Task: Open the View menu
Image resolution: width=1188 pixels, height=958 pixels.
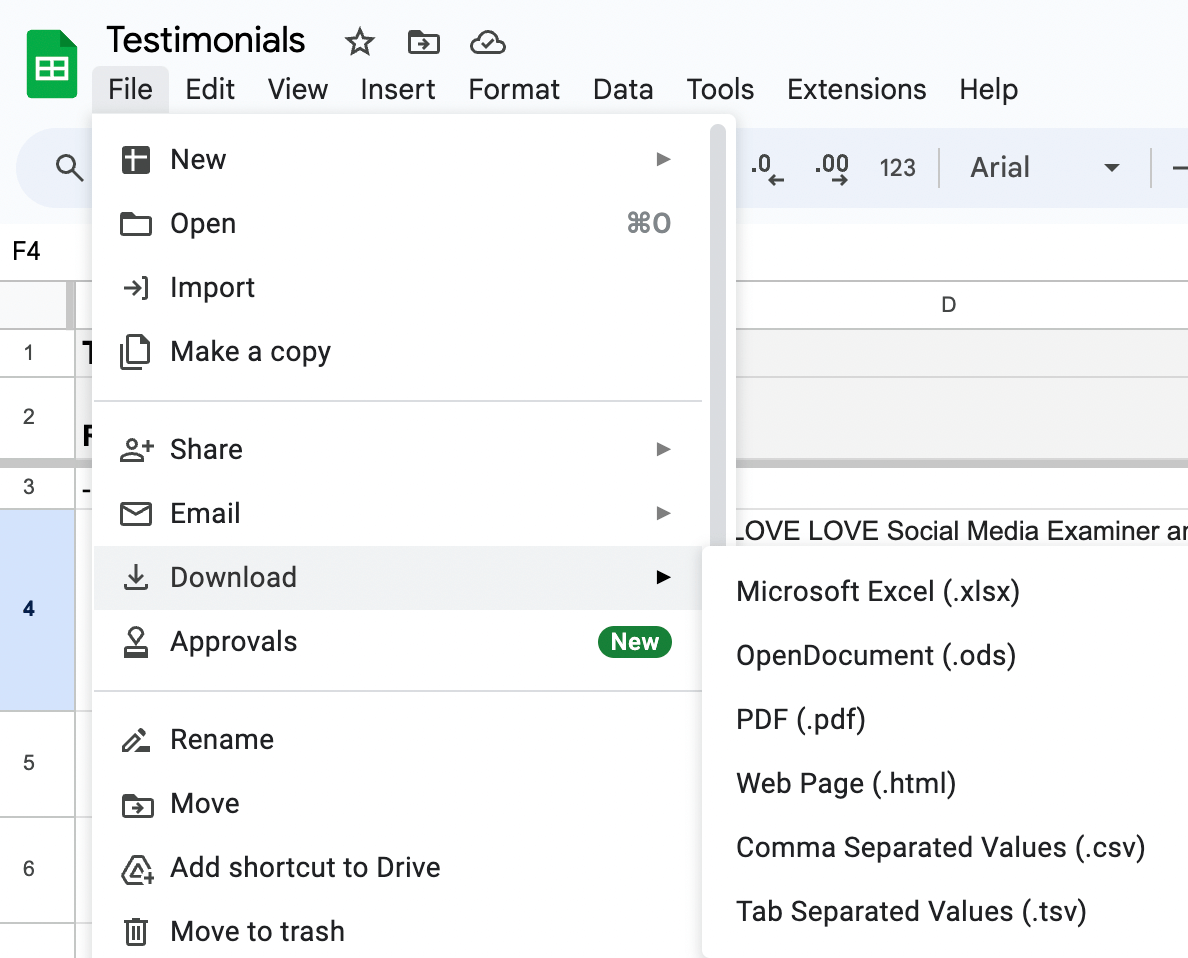Action: (x=298, y=89)
